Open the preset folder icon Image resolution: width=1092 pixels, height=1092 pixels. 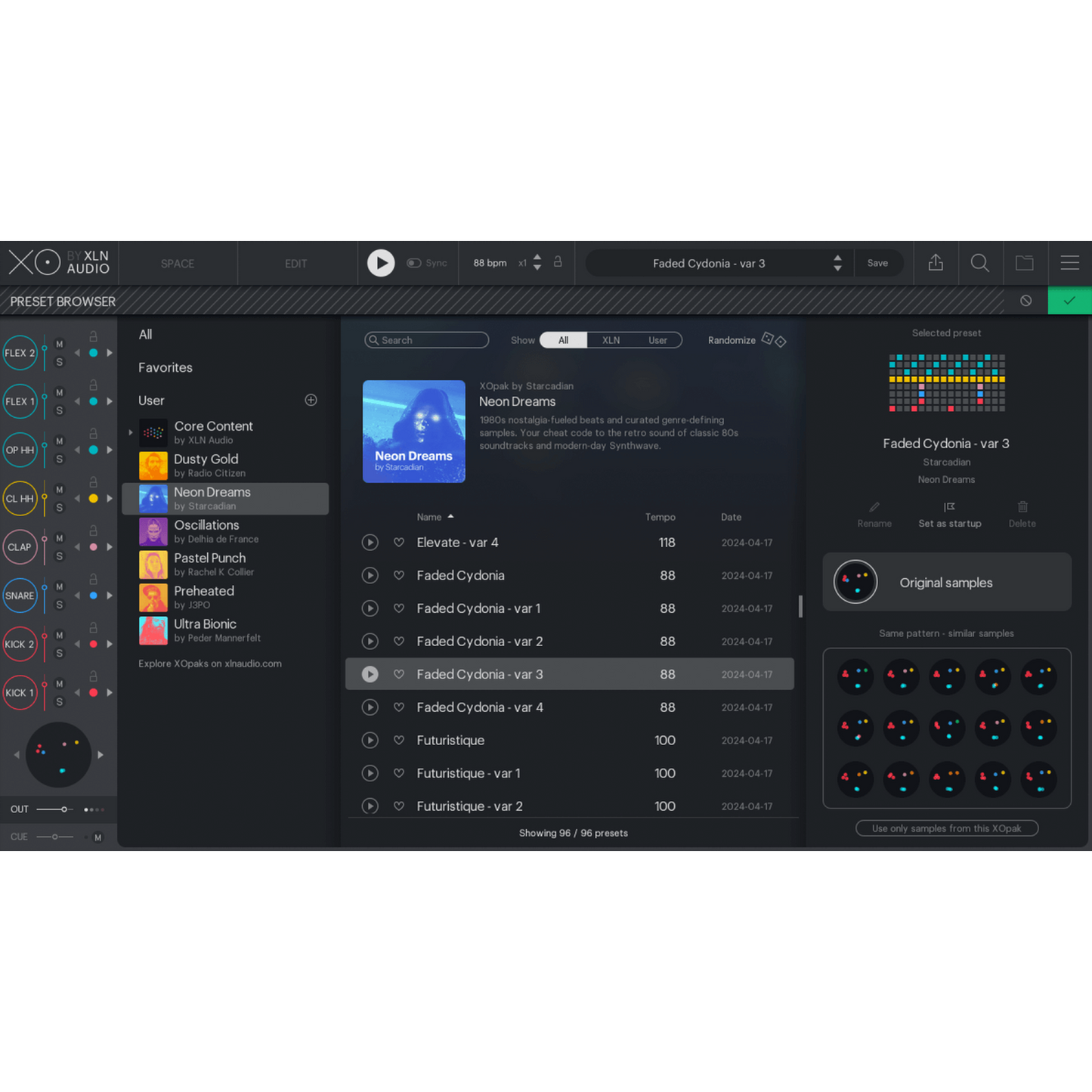[x=1024, y=263]
